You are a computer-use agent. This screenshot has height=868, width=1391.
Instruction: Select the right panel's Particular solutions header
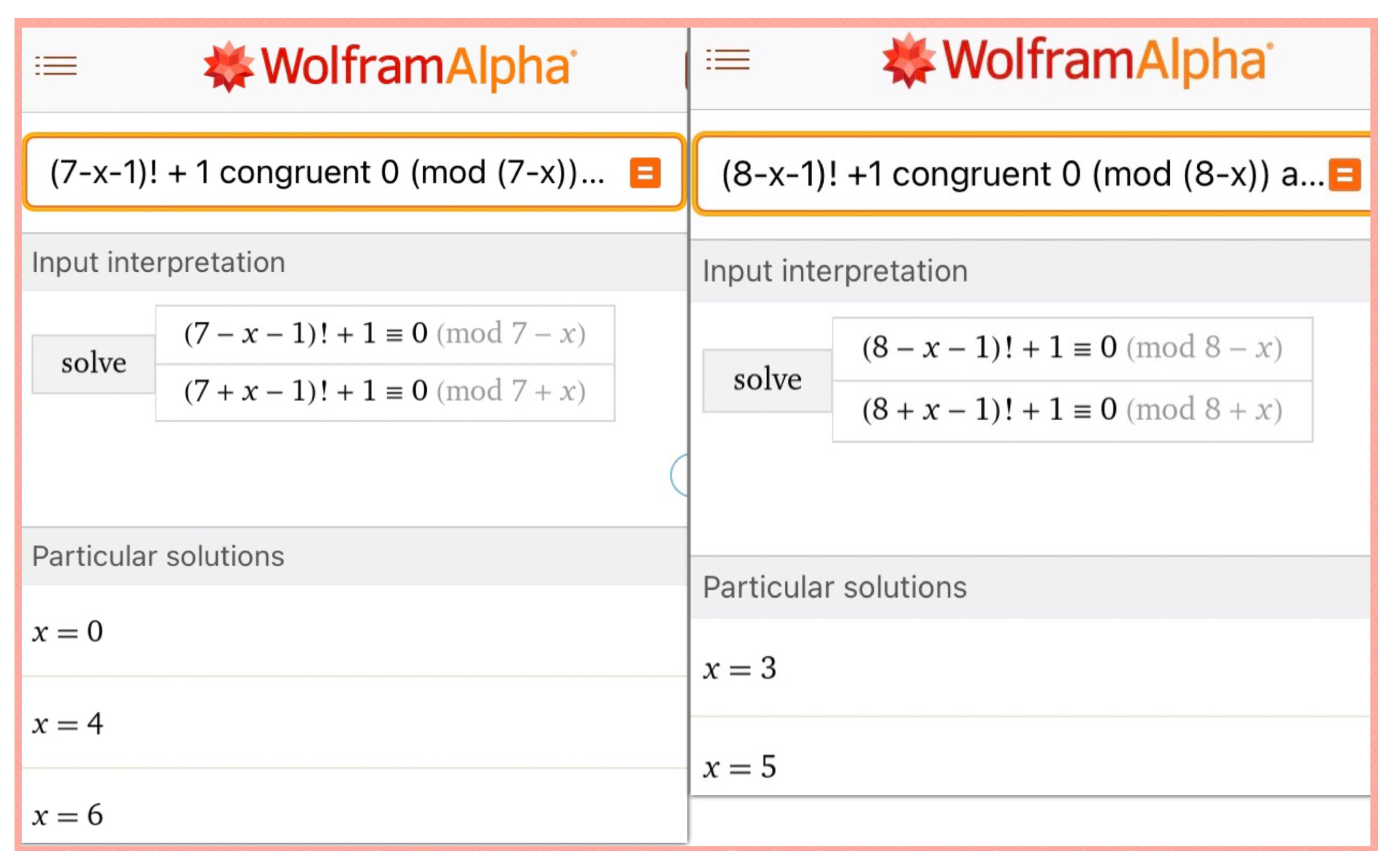(835, 587)
